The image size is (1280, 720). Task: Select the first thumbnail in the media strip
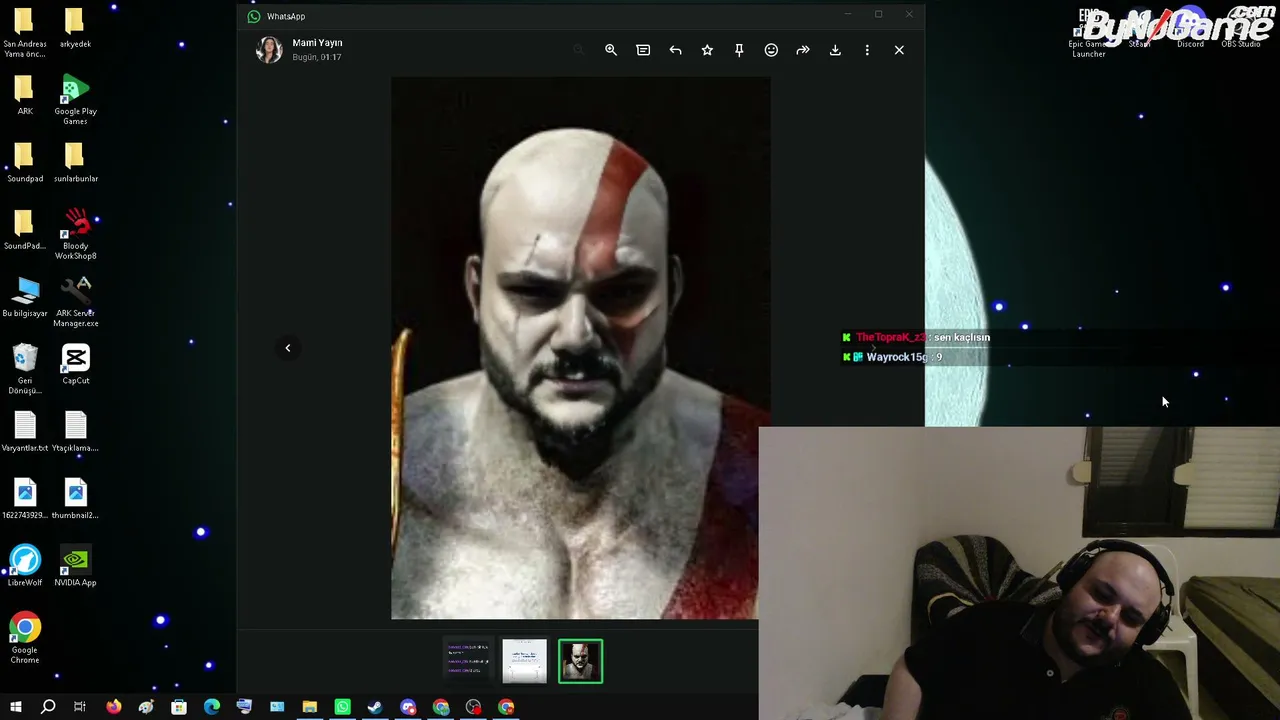[x=469, y=661]
